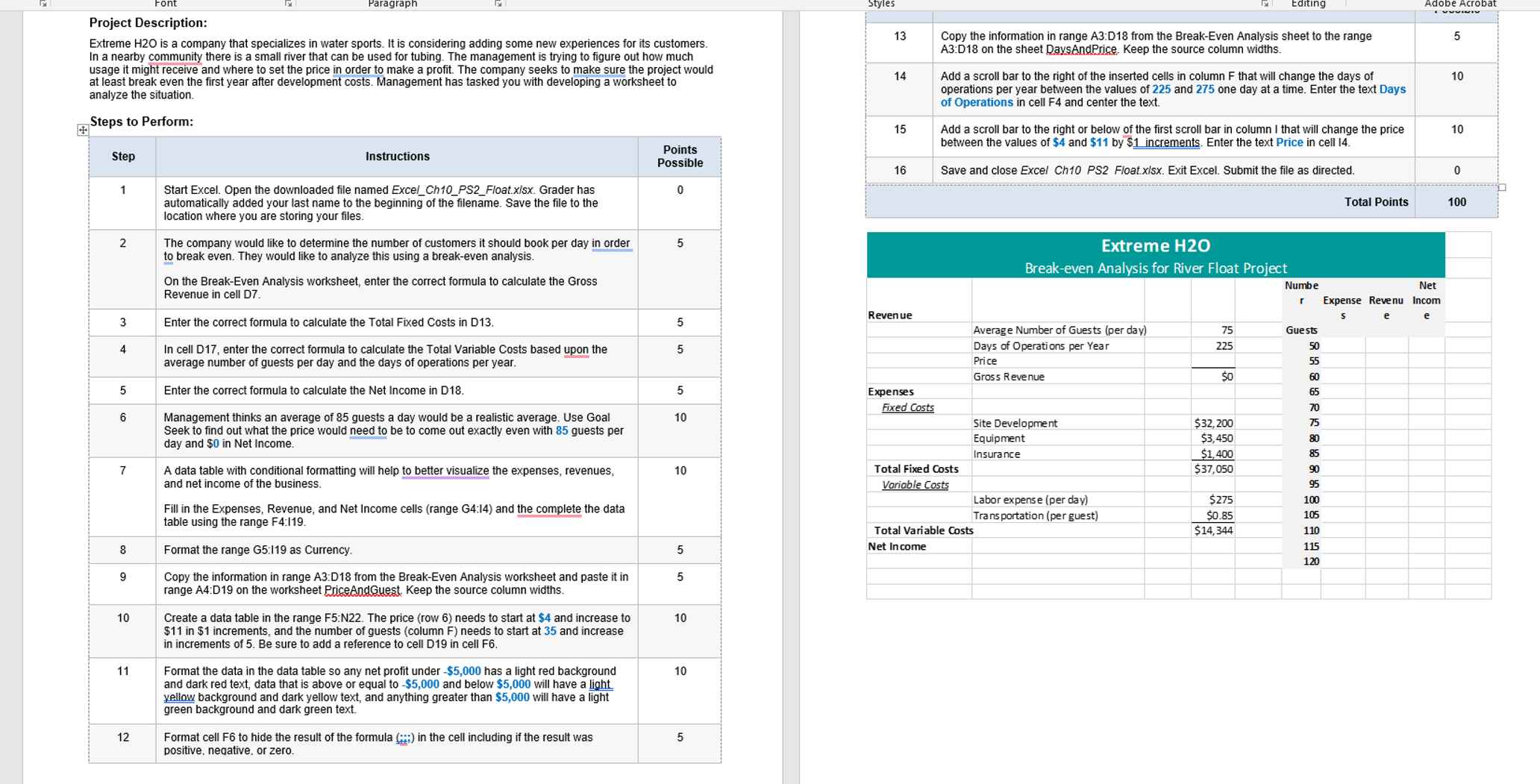Click the word PriceAndGuest in step 9
The image size is (1540, 784).
click(363, 590)
